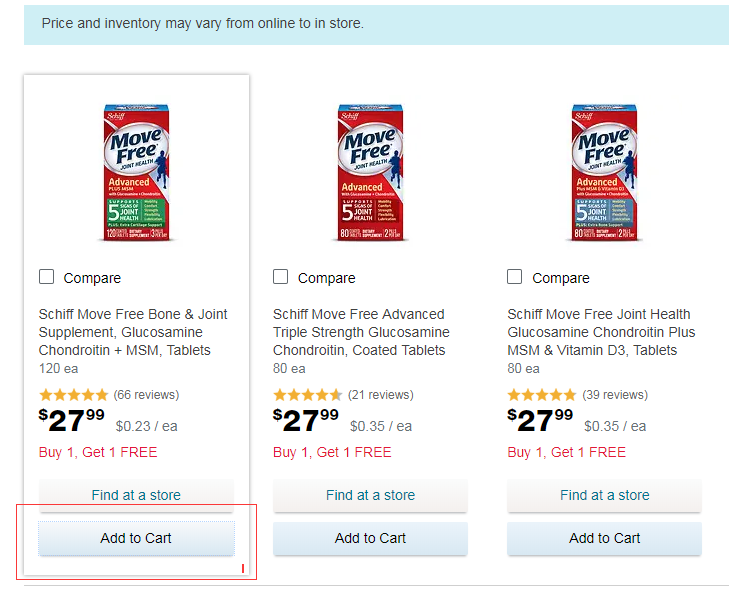Open Schiff Move Free Joint Health title link
729x596 pixels.
601,332
